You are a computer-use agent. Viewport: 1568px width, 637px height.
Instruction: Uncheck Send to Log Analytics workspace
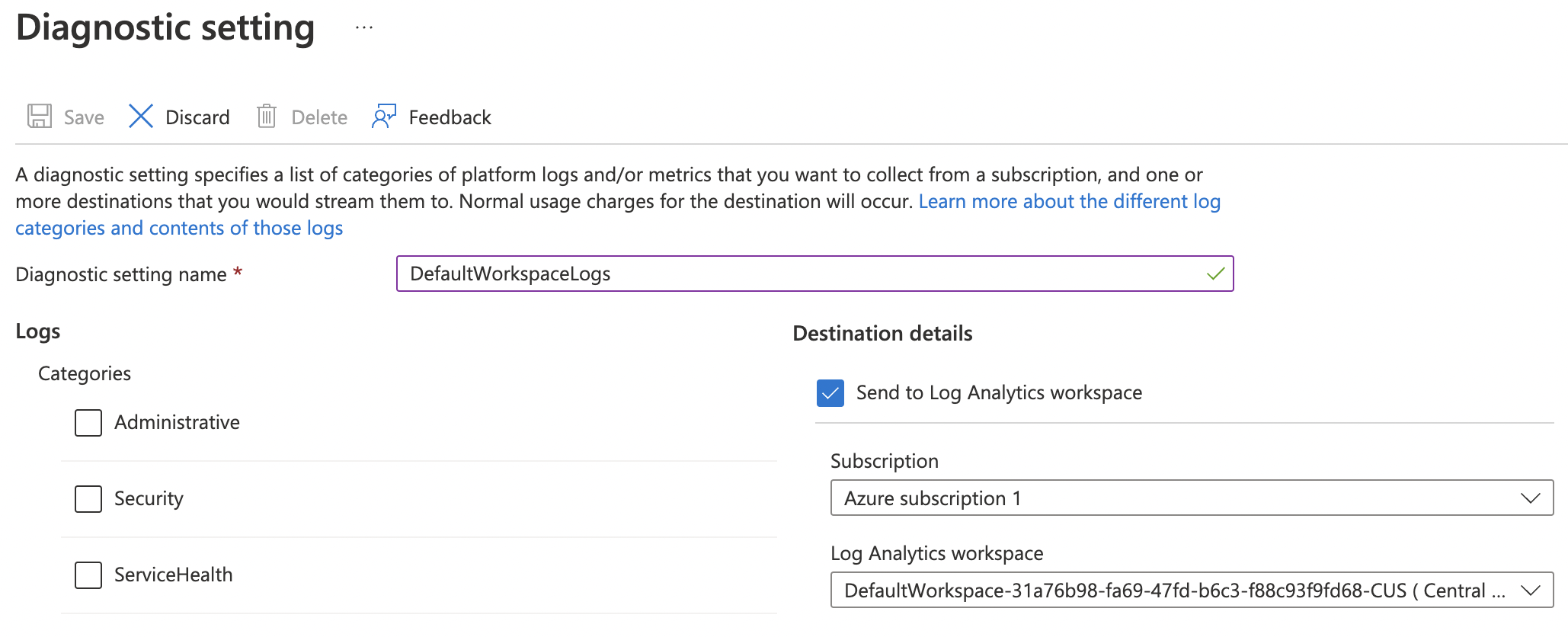click(830, 392)
